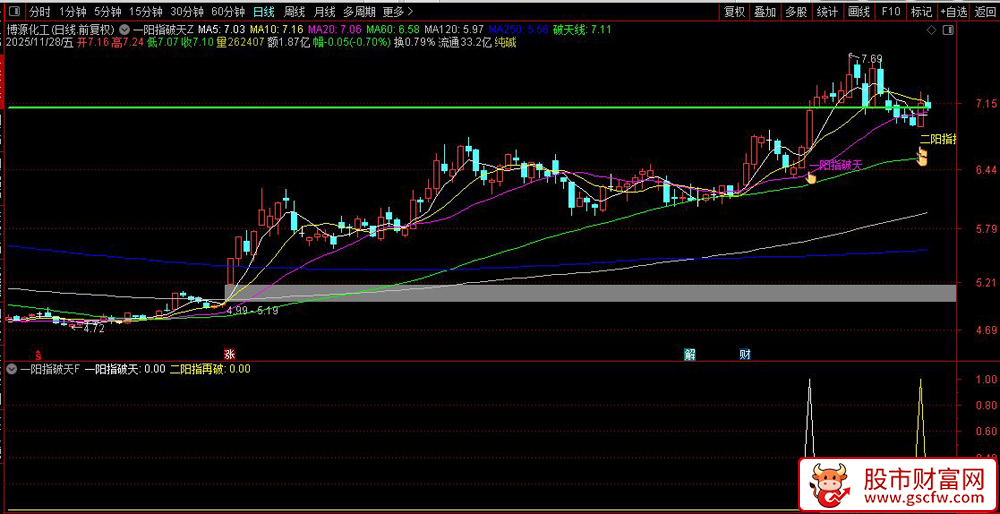Select the 日线 daily chart tab
Viewport: 1000px width, 514px height.
[x=264, y=11]
